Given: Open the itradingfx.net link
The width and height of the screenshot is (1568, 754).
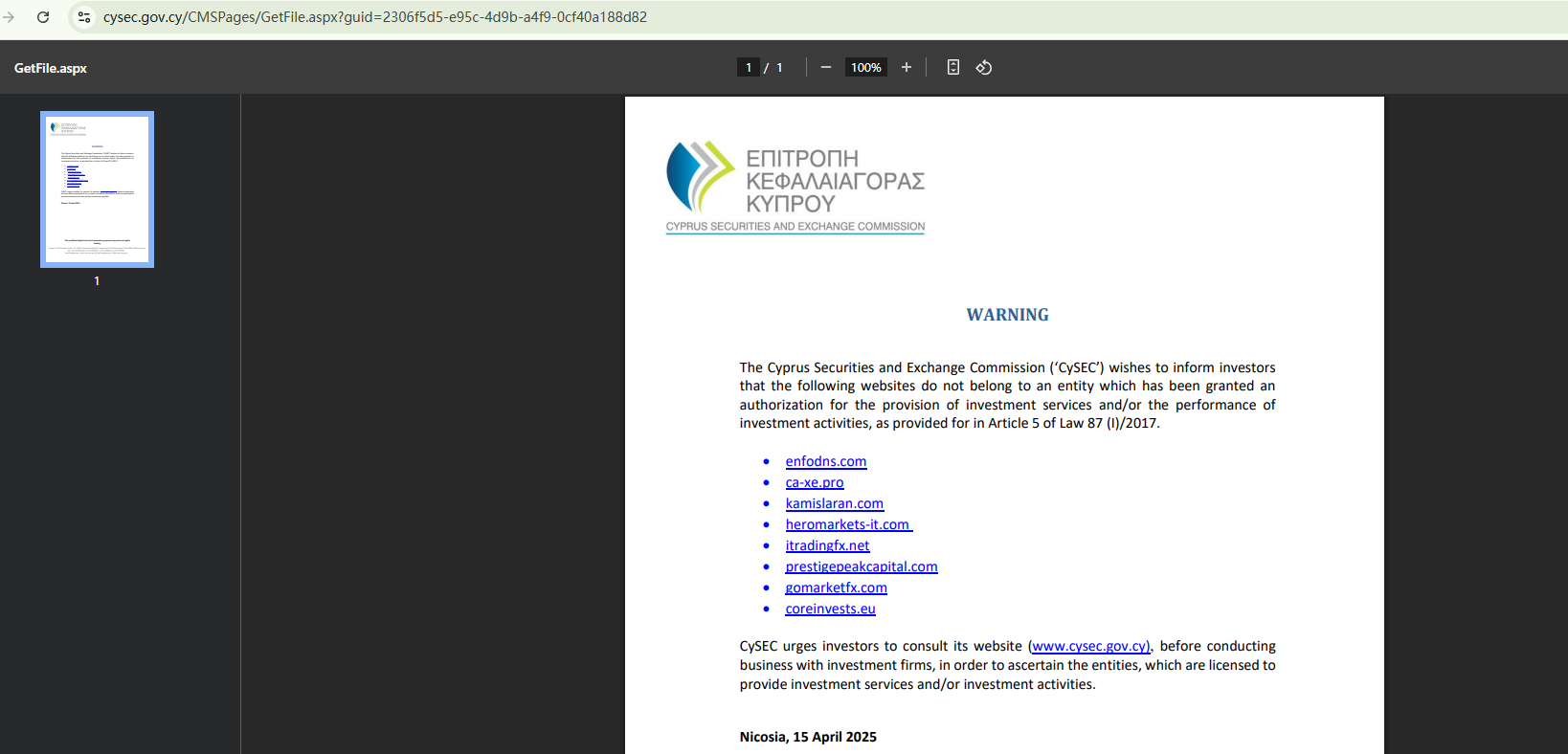Looking at the screenshot, I should [x=828, y=545].
